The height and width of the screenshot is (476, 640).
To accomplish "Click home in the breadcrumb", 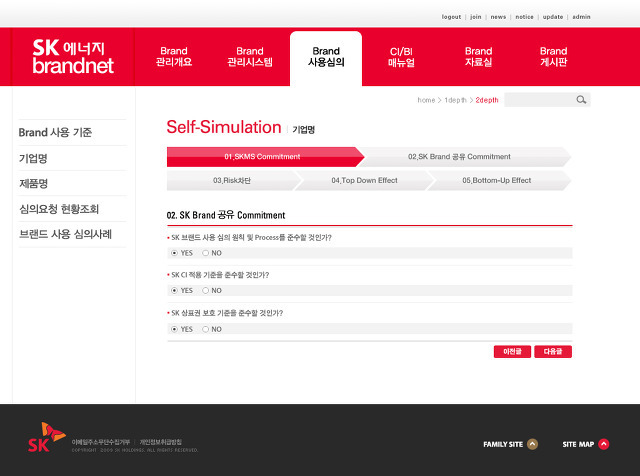I will coord(426,100).
